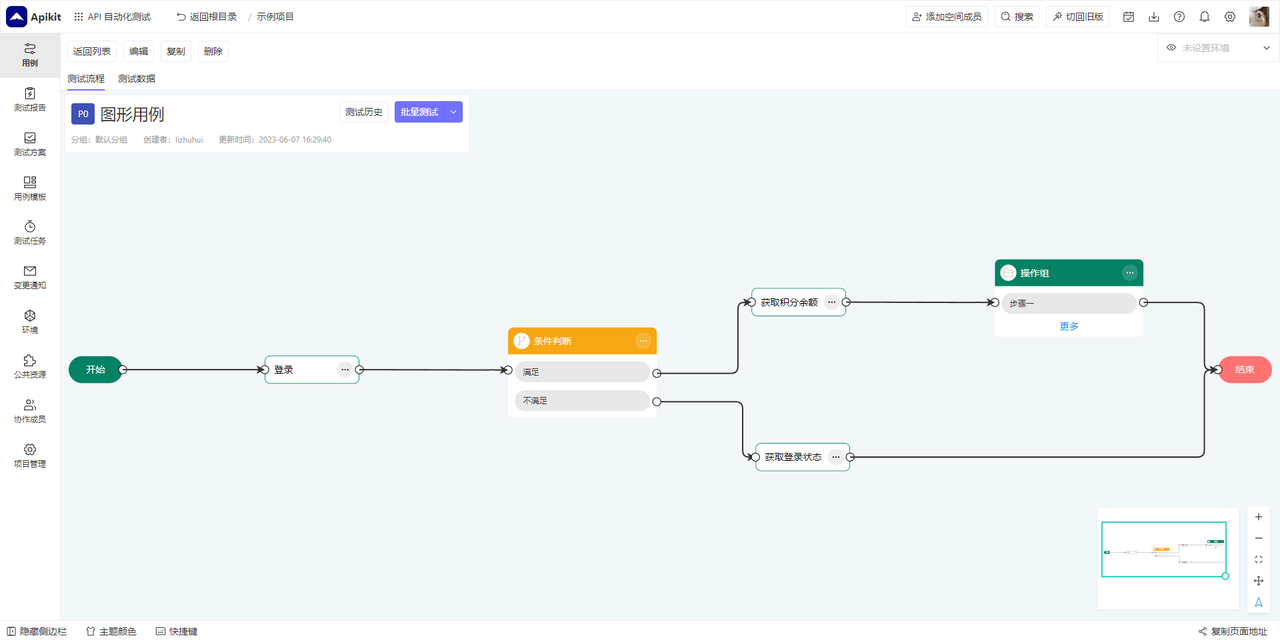Click the minimap canvas thumbnail
This screenshot has width=1280, height=640.
[x=1163, y=549]
